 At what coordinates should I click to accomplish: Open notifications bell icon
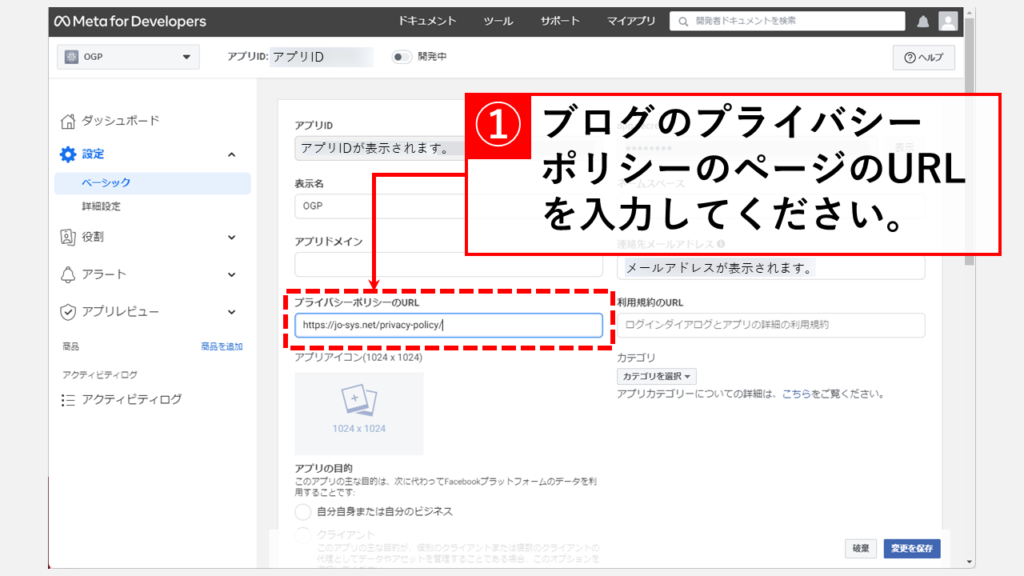tap(922, 22)
